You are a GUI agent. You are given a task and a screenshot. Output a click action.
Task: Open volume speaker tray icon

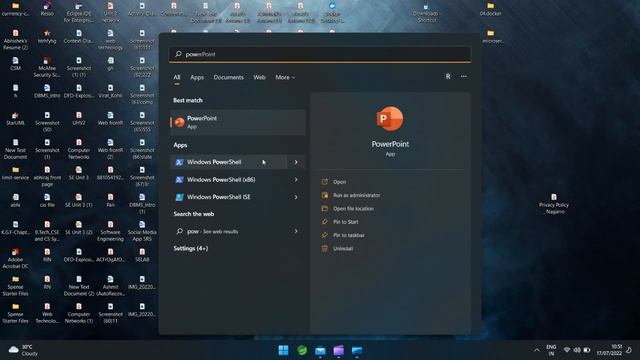(x=577, y=350)
